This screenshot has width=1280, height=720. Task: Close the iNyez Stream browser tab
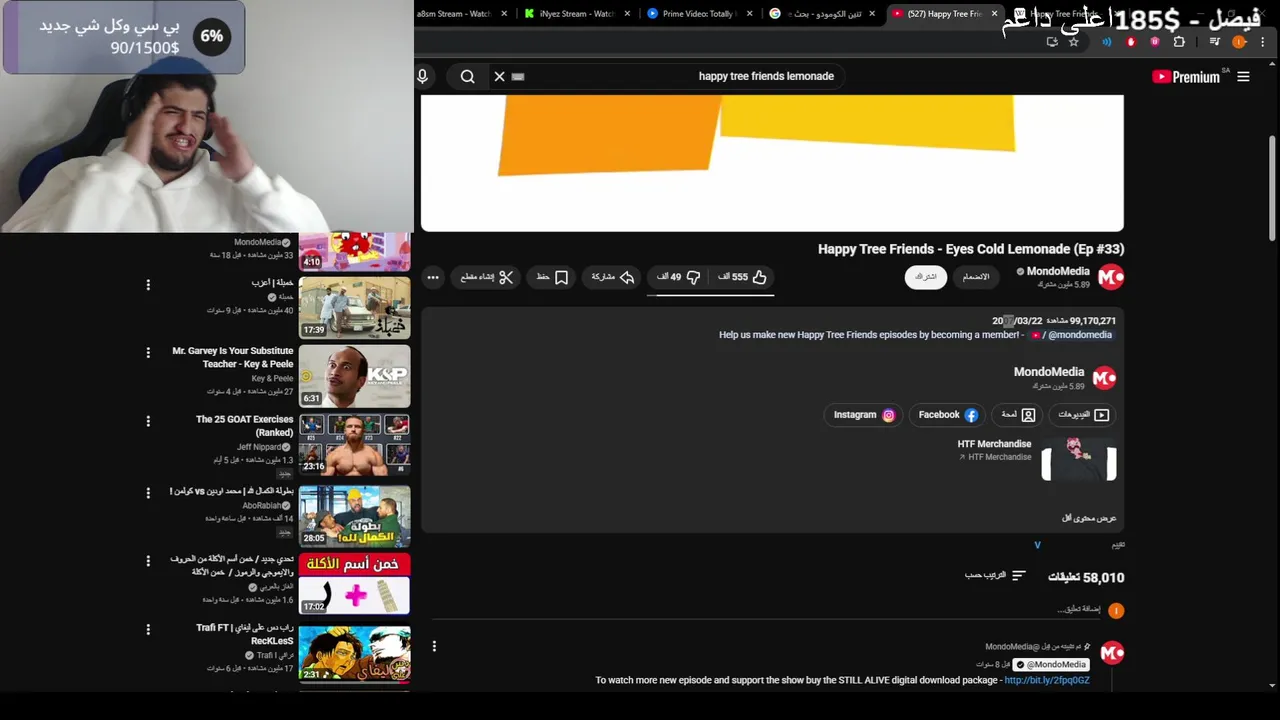(626, 14)
